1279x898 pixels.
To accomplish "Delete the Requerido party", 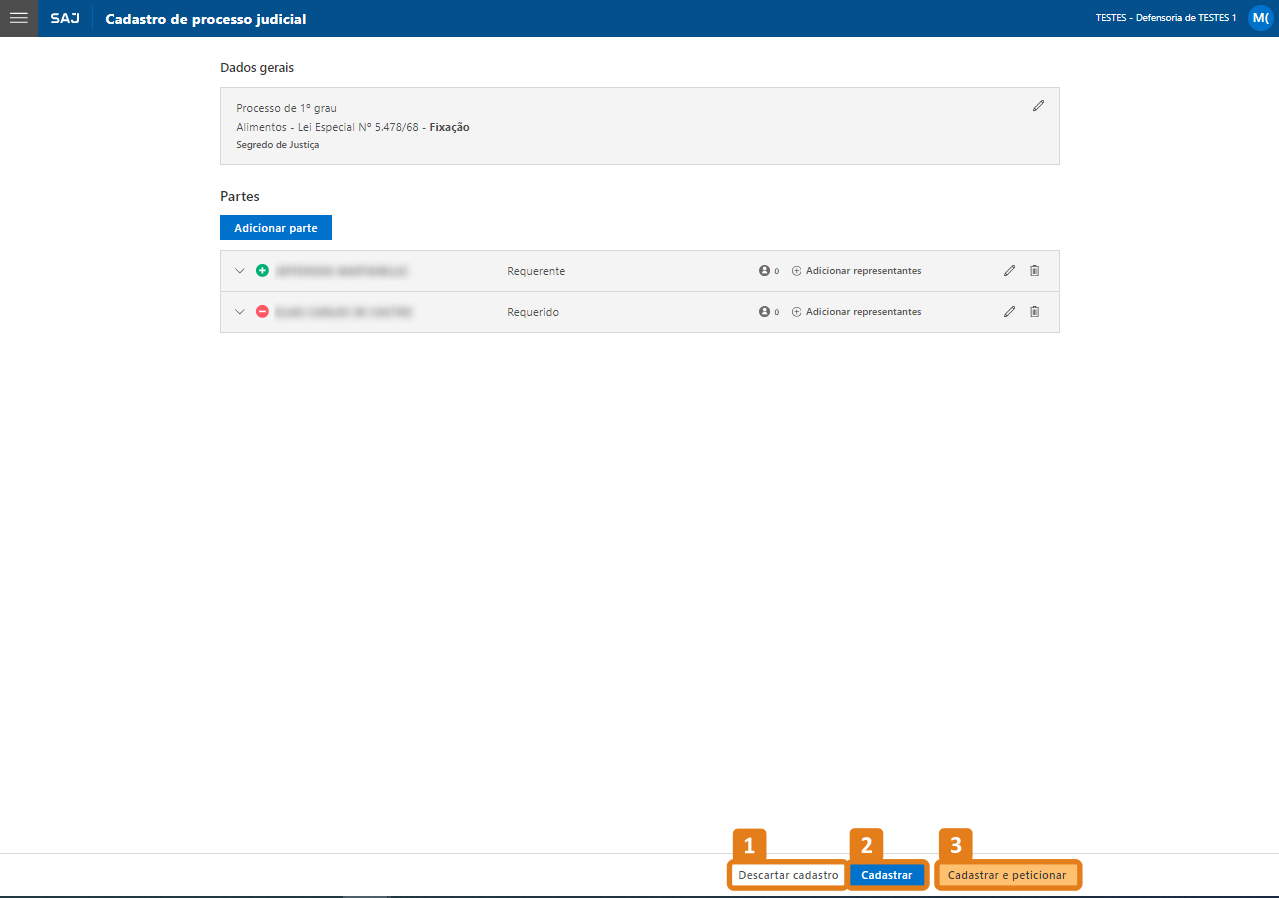I will coord(1035,312).
